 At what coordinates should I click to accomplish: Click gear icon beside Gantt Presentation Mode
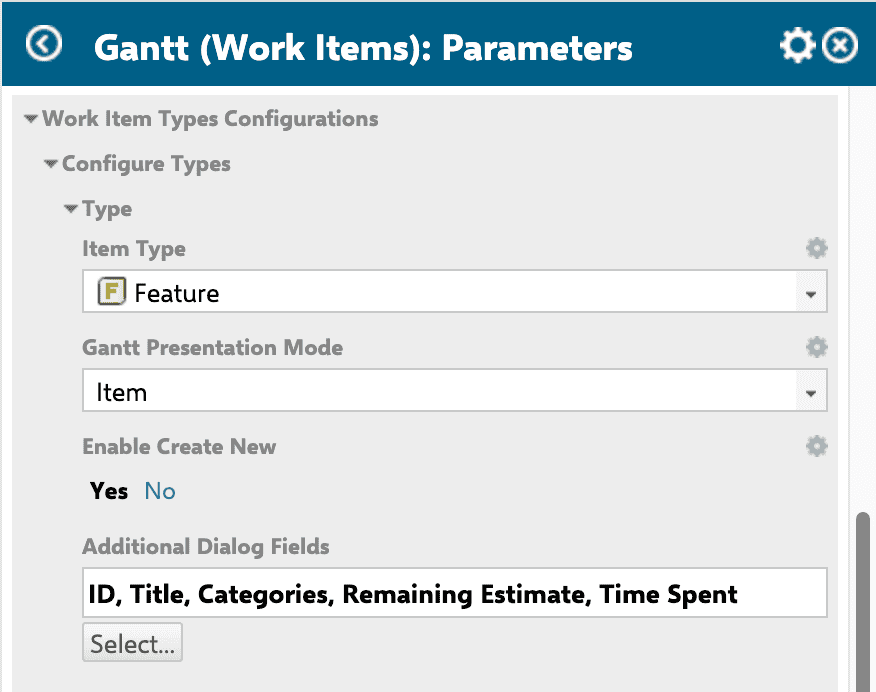[816, 347]
